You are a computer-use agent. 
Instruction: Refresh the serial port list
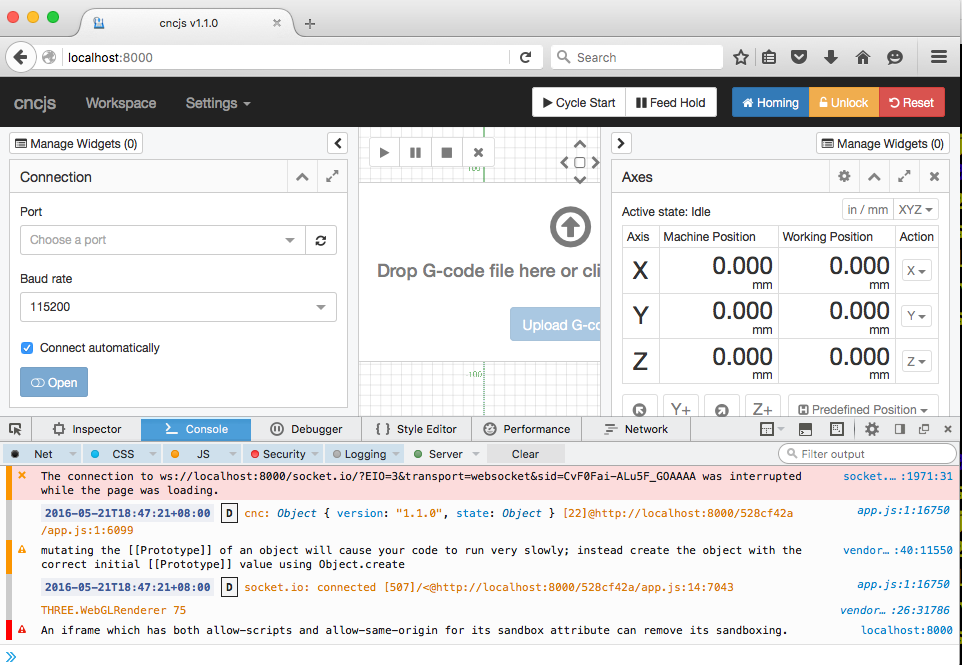click(321, 240)
